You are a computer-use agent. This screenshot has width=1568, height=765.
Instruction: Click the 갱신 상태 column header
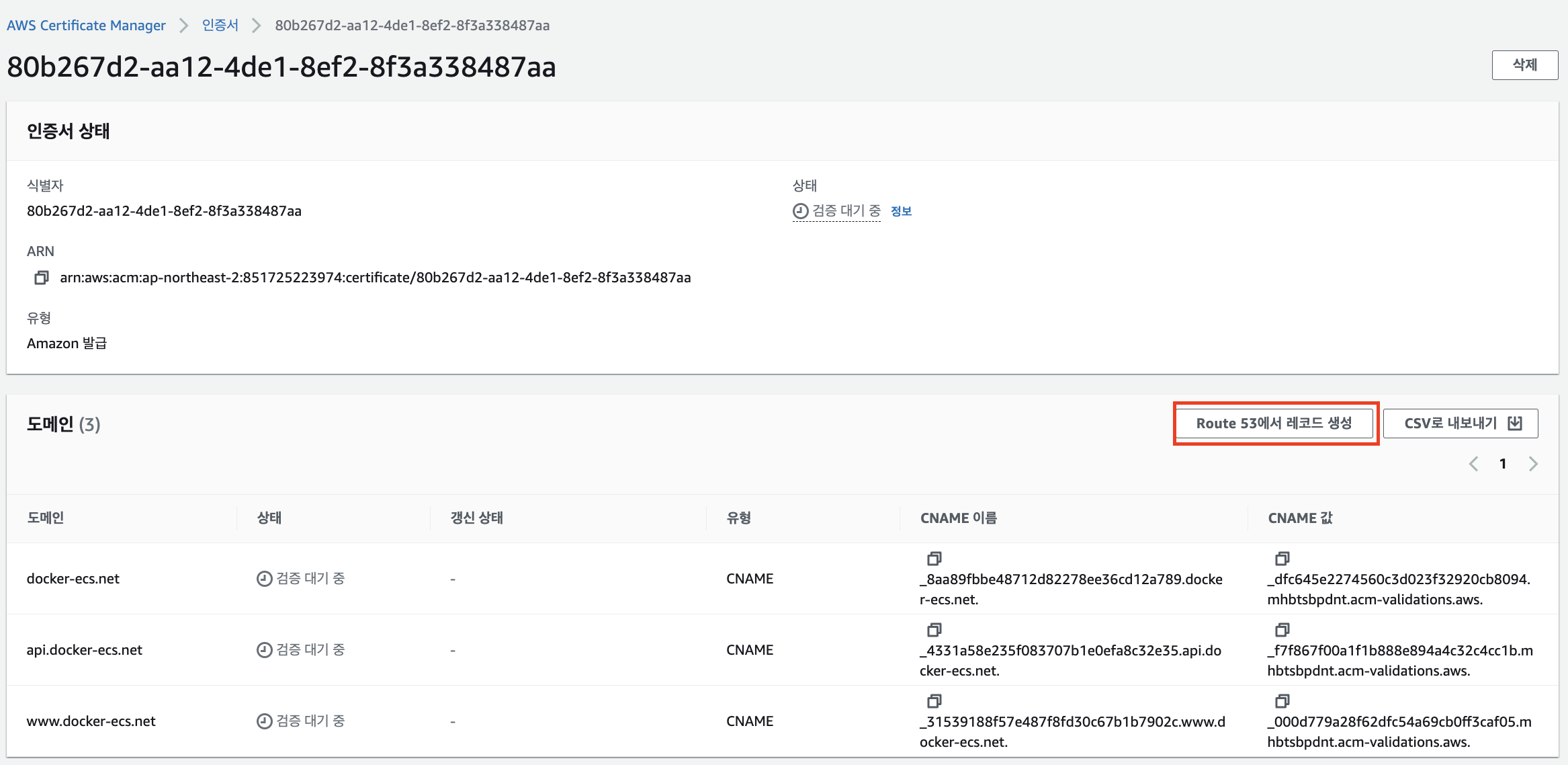(476, 518)
